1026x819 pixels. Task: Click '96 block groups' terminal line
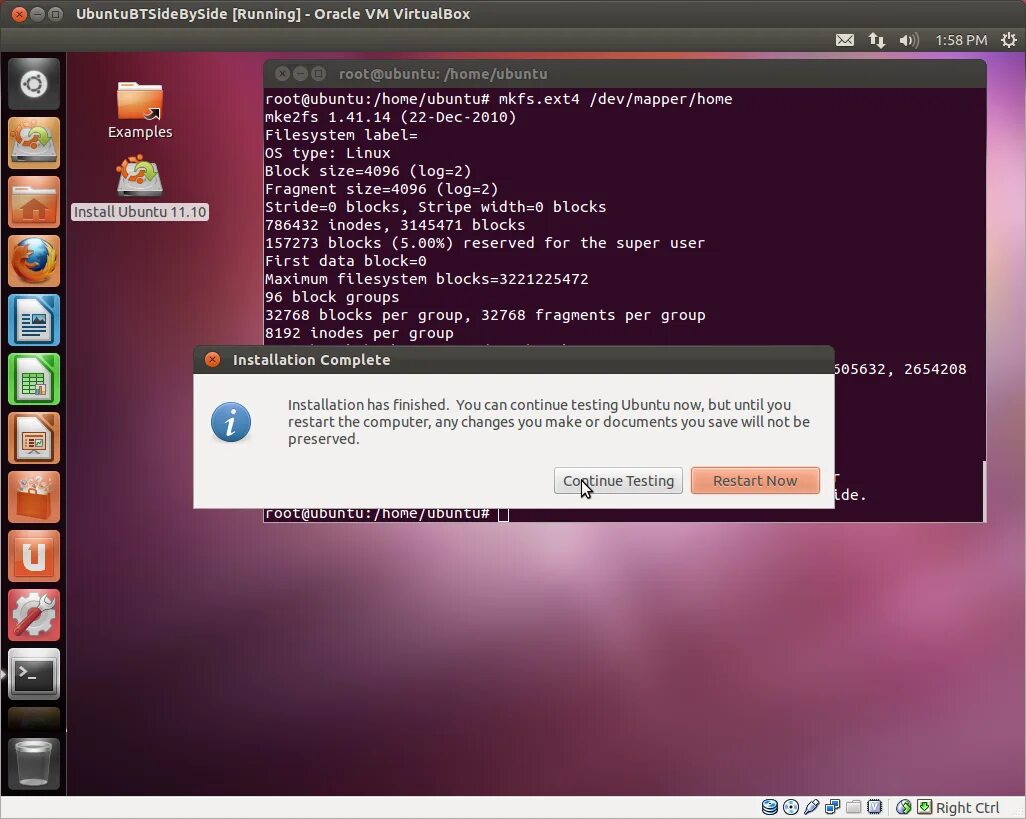pyautogui.click(x=332, y=297)
